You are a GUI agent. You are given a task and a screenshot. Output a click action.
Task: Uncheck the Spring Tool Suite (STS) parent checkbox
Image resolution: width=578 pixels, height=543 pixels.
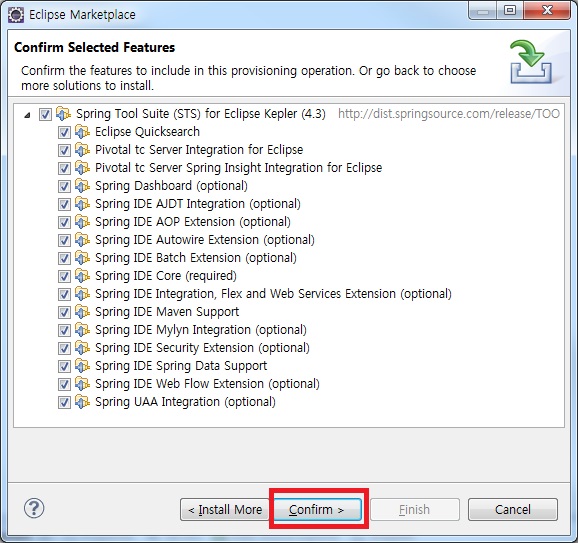point(45,114)
